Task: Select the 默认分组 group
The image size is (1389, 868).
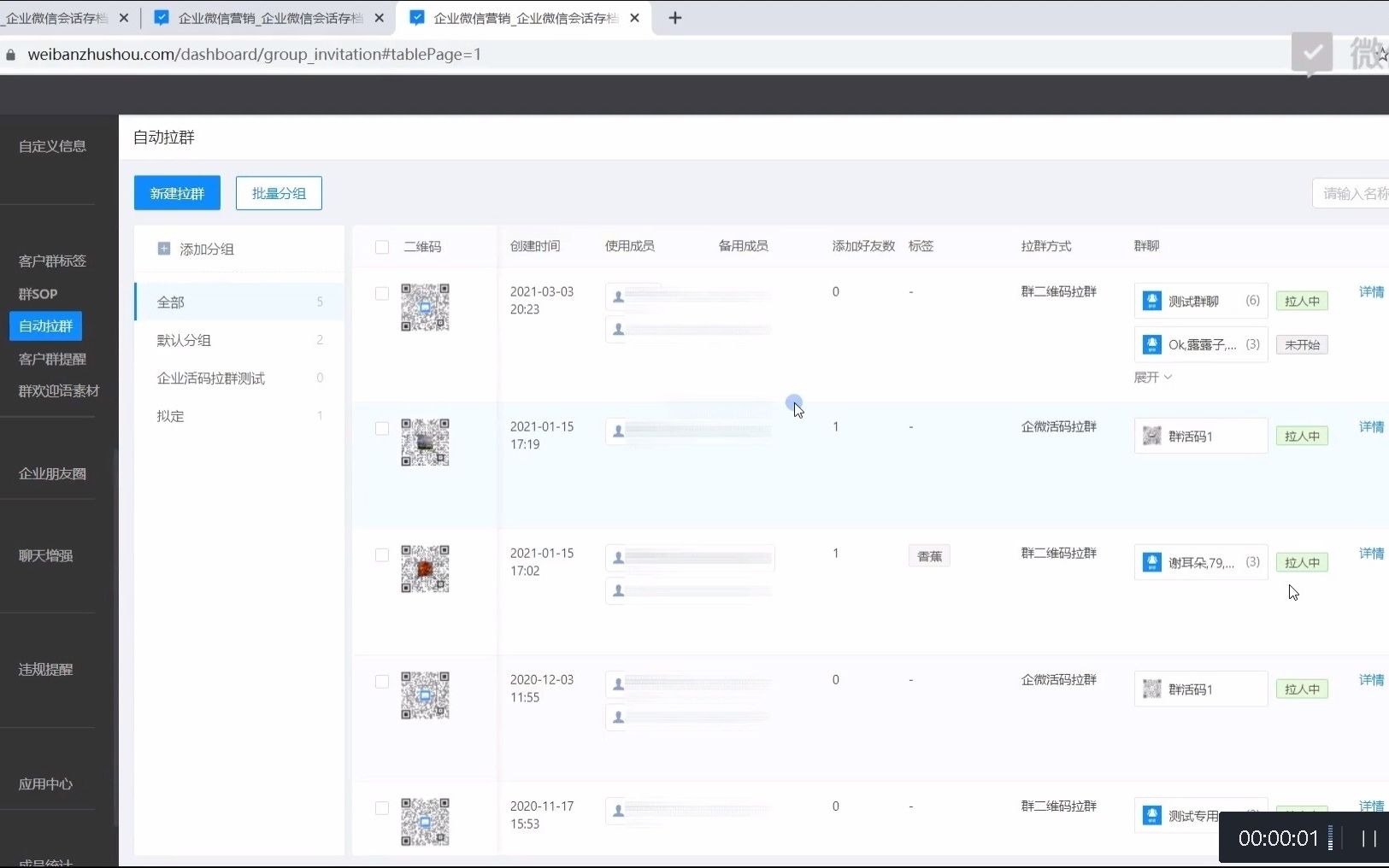Action: point(239,340)
